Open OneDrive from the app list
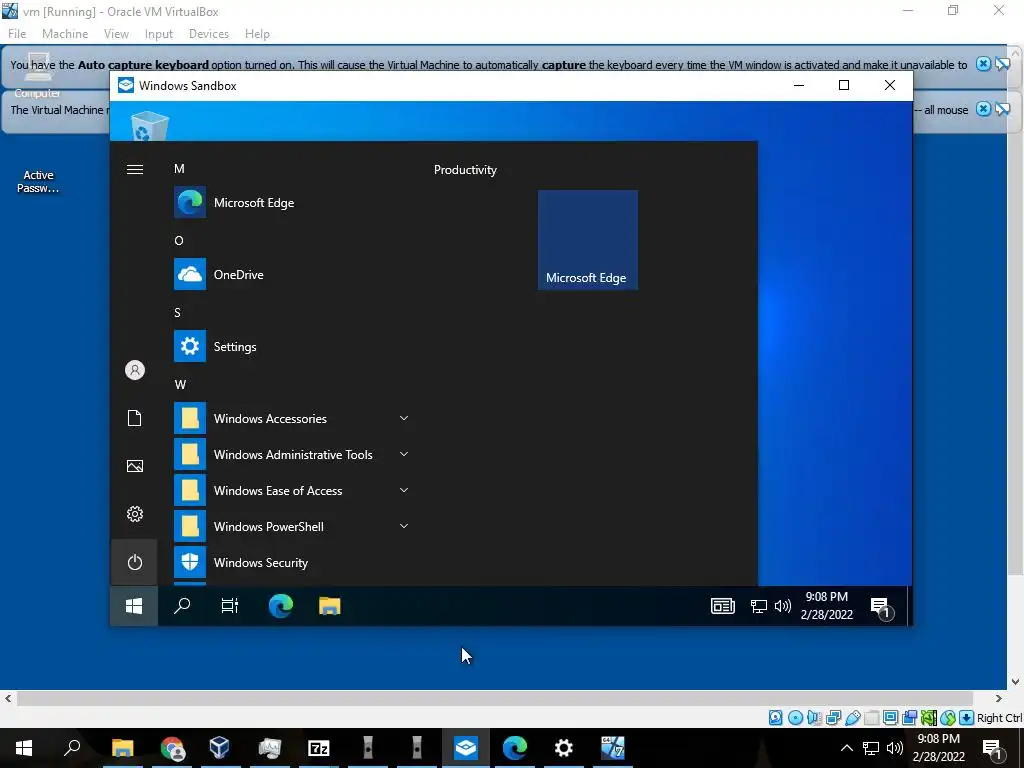Viewport: 1024px width, 768px height. 291,274
